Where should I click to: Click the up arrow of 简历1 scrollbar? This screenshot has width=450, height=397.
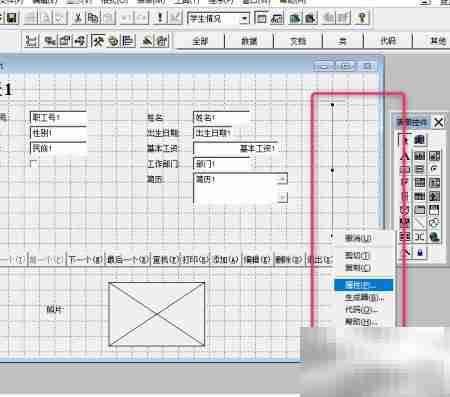pyautogui.click(x=282, y=179)
